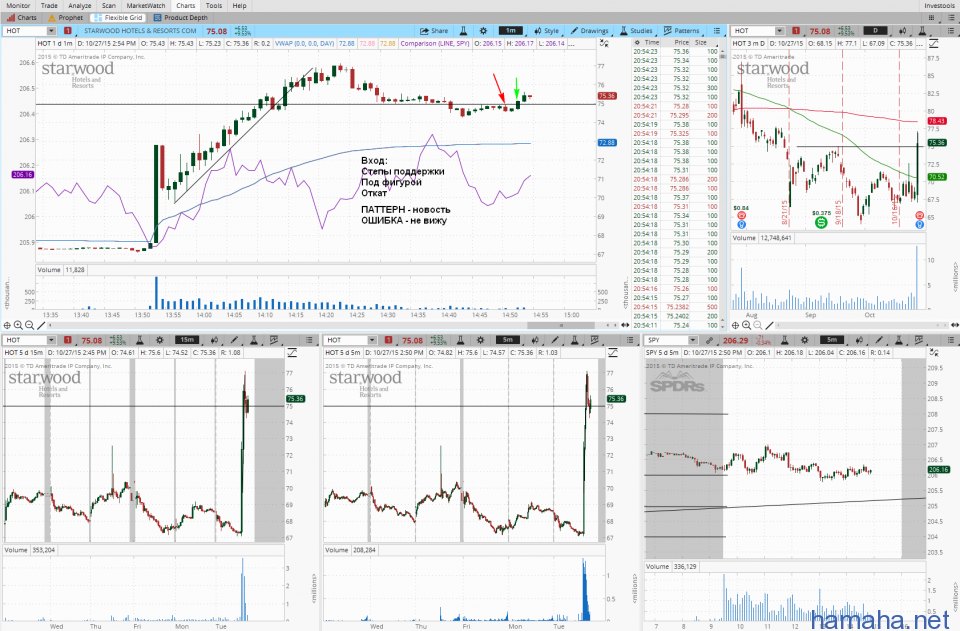Switch to the Product Depth sub-tab

click(x=181, y=18)
